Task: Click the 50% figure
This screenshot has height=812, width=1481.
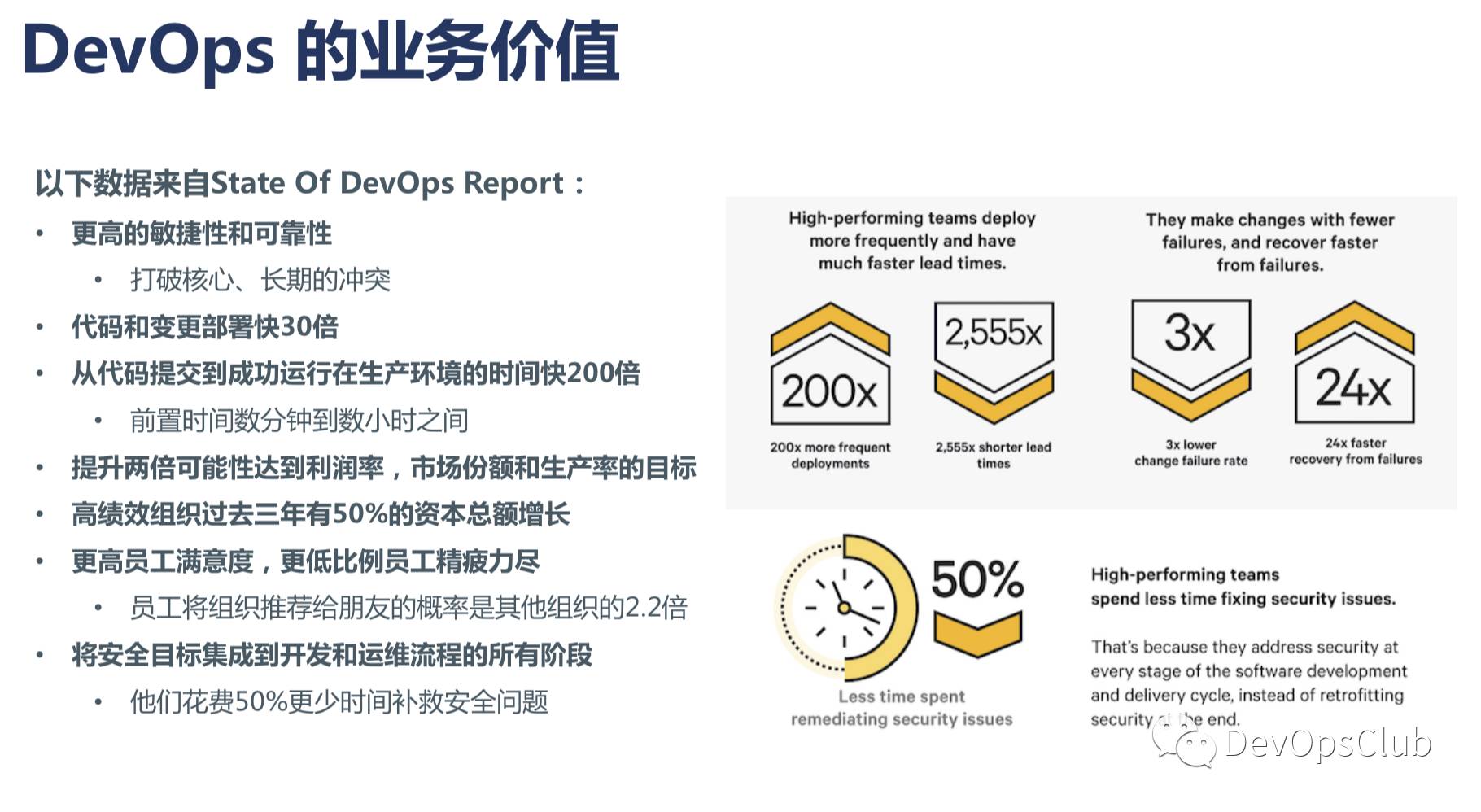Action: pyautogui.click(x=977, y=578)
